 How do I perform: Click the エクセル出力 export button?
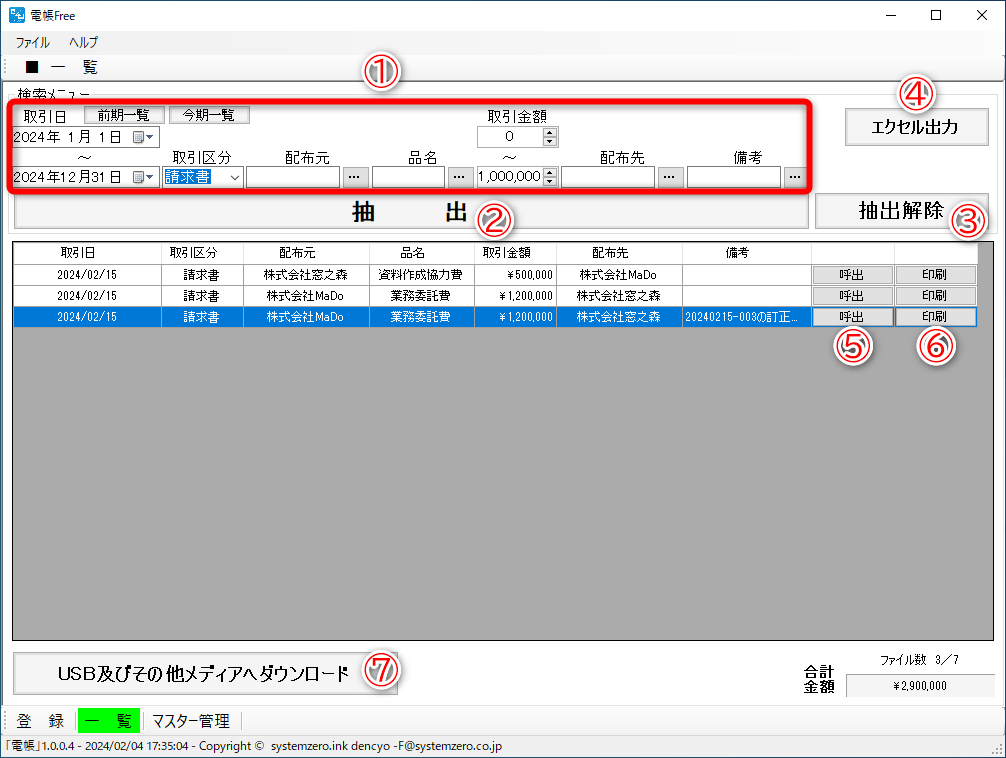point(915,127)
